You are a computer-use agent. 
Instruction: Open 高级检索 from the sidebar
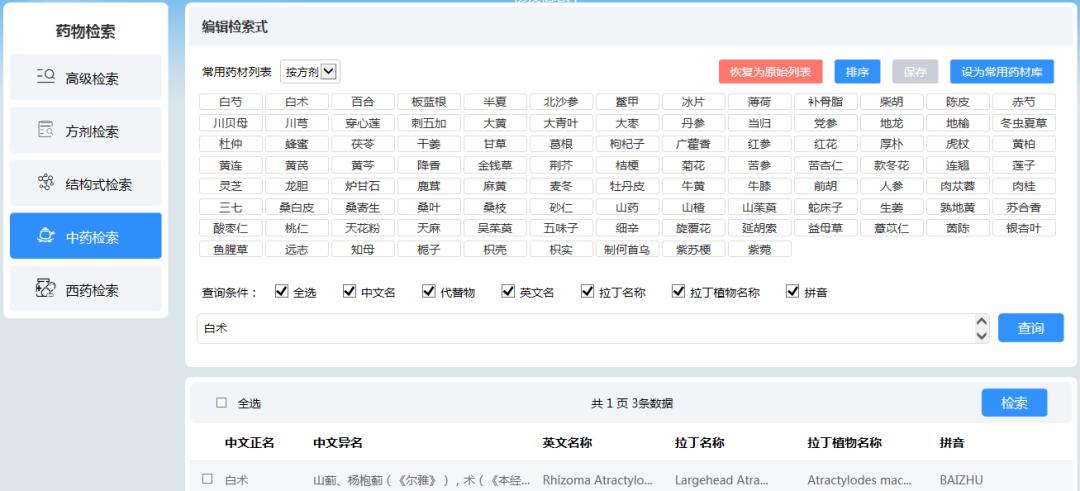pyautogui.click(x=85, y=78)
